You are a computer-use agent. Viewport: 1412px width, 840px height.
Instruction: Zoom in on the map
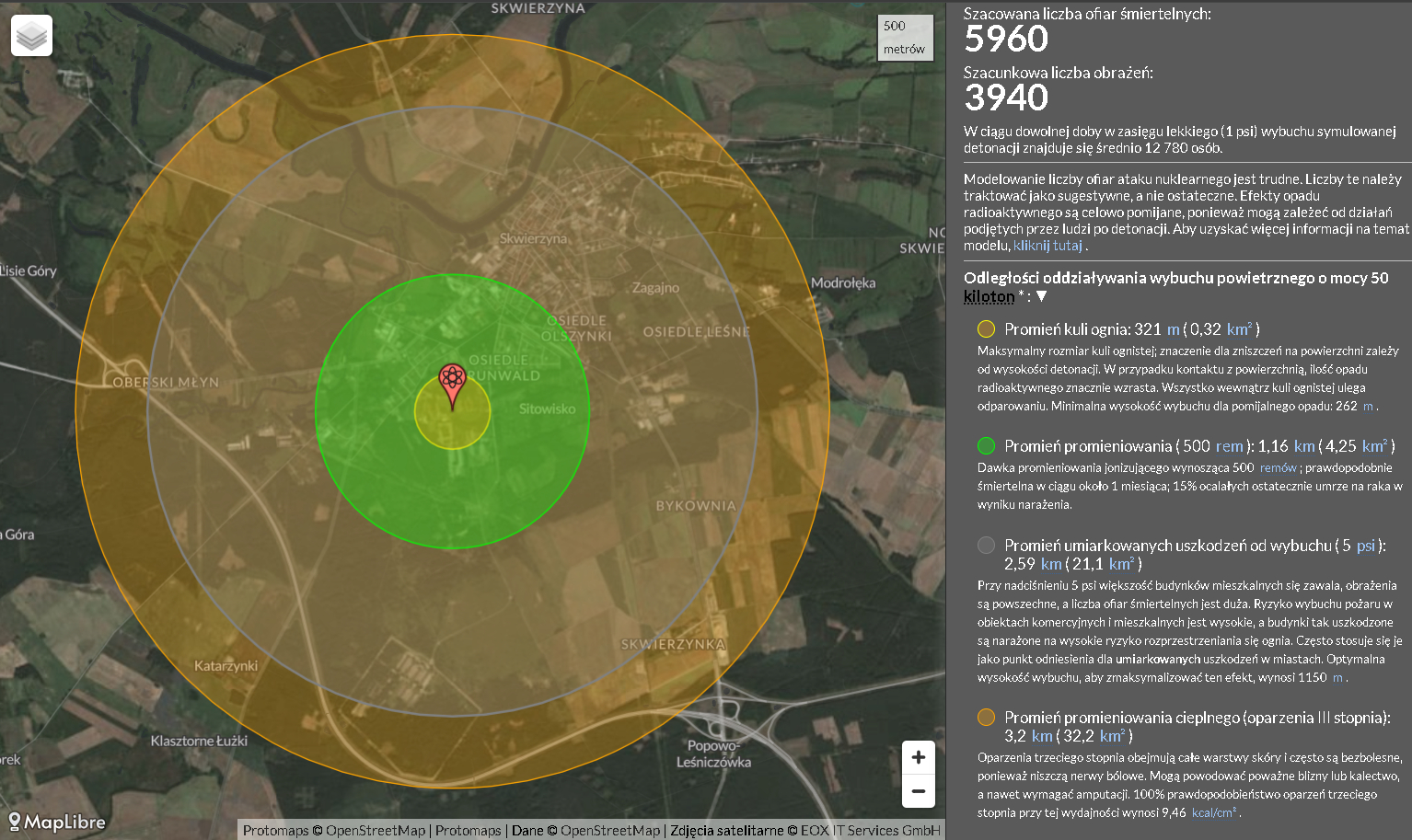918,757
